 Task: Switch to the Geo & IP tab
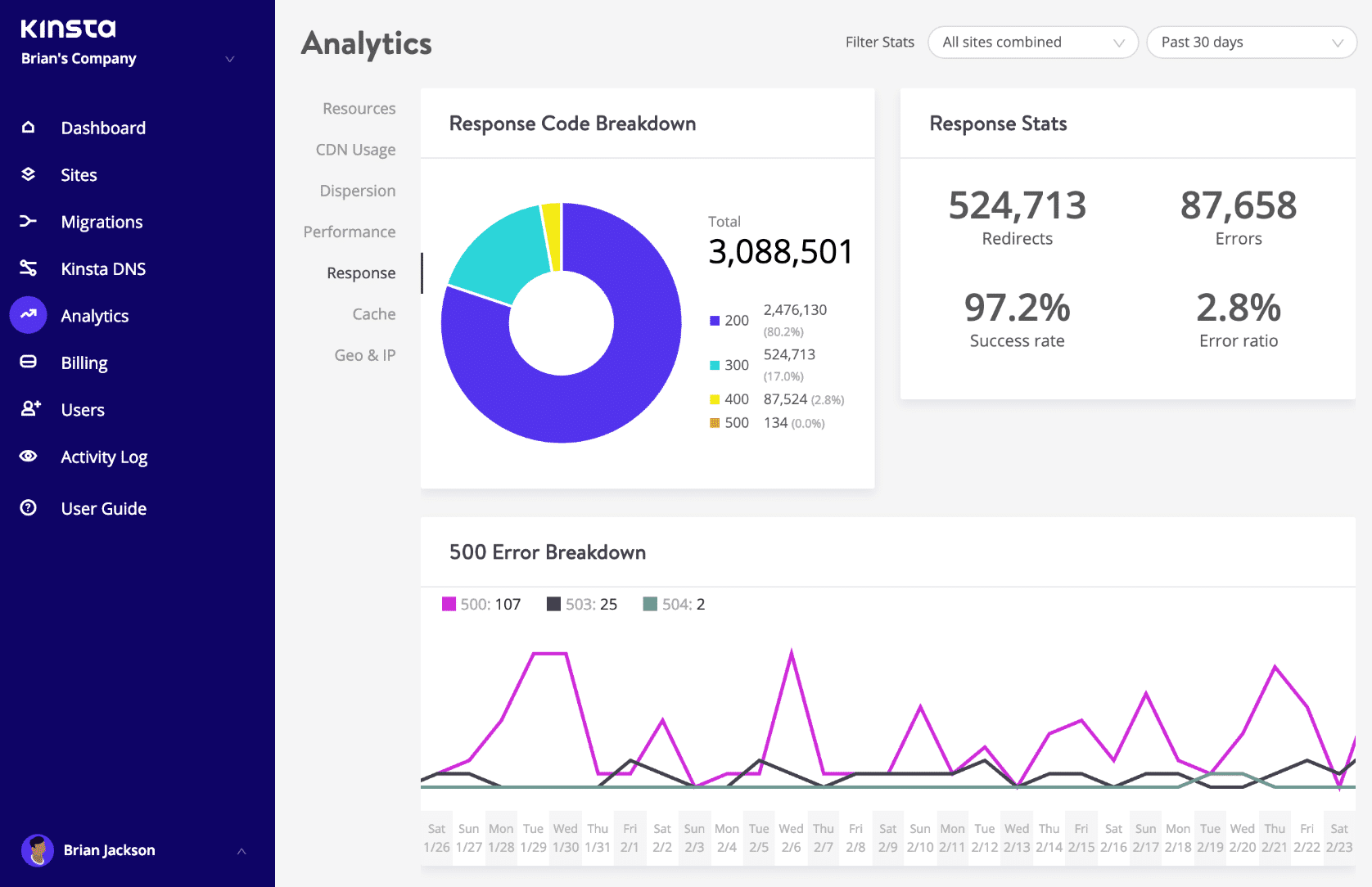point(364,354)
